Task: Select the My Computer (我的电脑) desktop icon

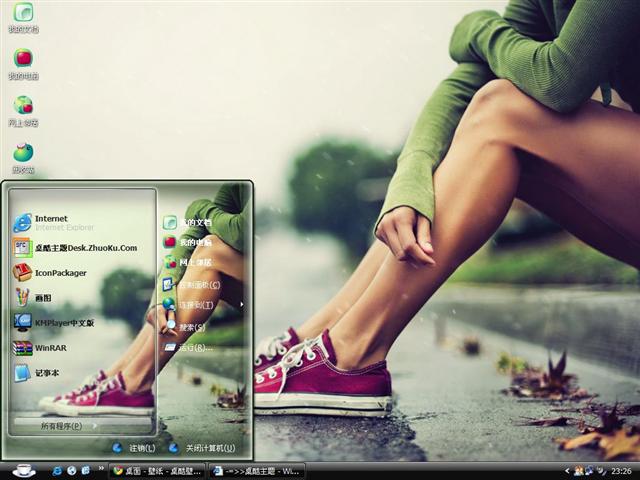Action: click(23, 64)
